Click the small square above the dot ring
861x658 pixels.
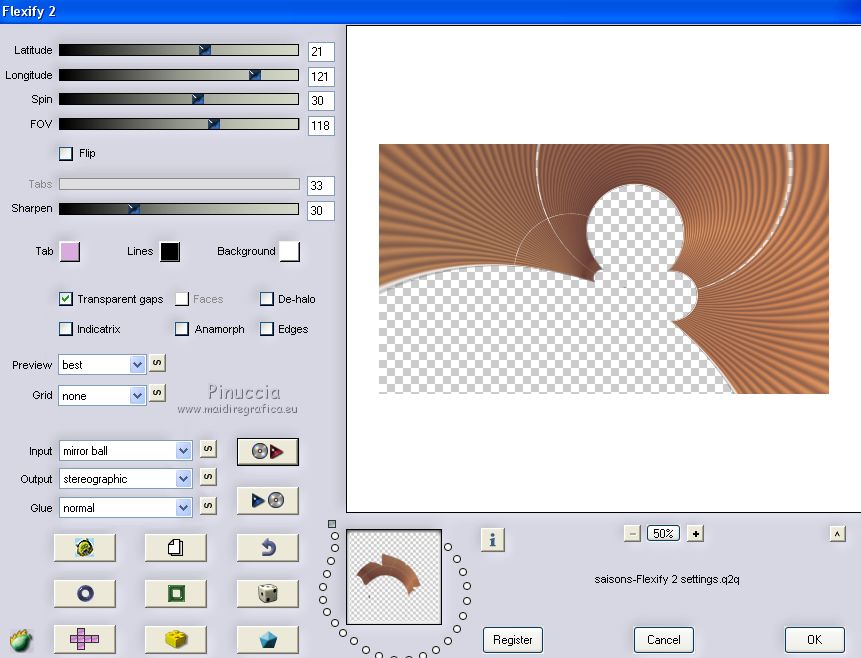pos(332,524)
